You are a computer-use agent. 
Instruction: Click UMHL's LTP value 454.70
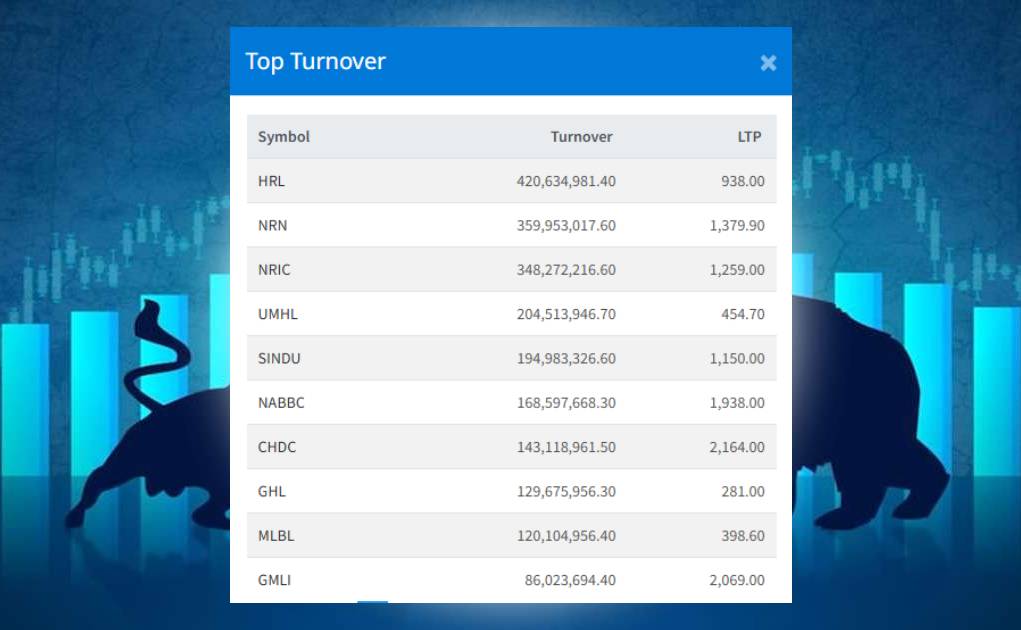(742, 314)
